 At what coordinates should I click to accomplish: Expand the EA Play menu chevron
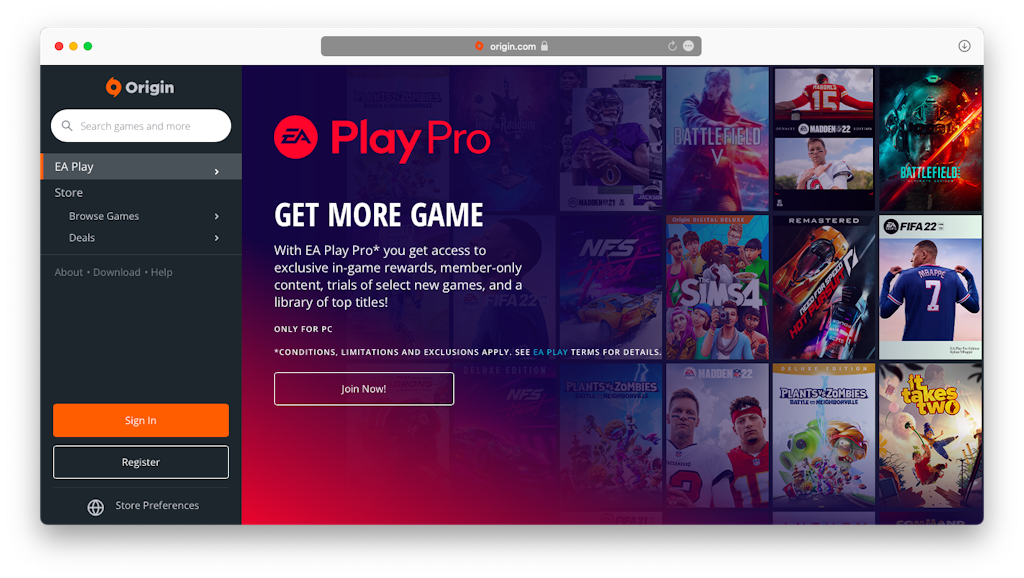[217, 171]
